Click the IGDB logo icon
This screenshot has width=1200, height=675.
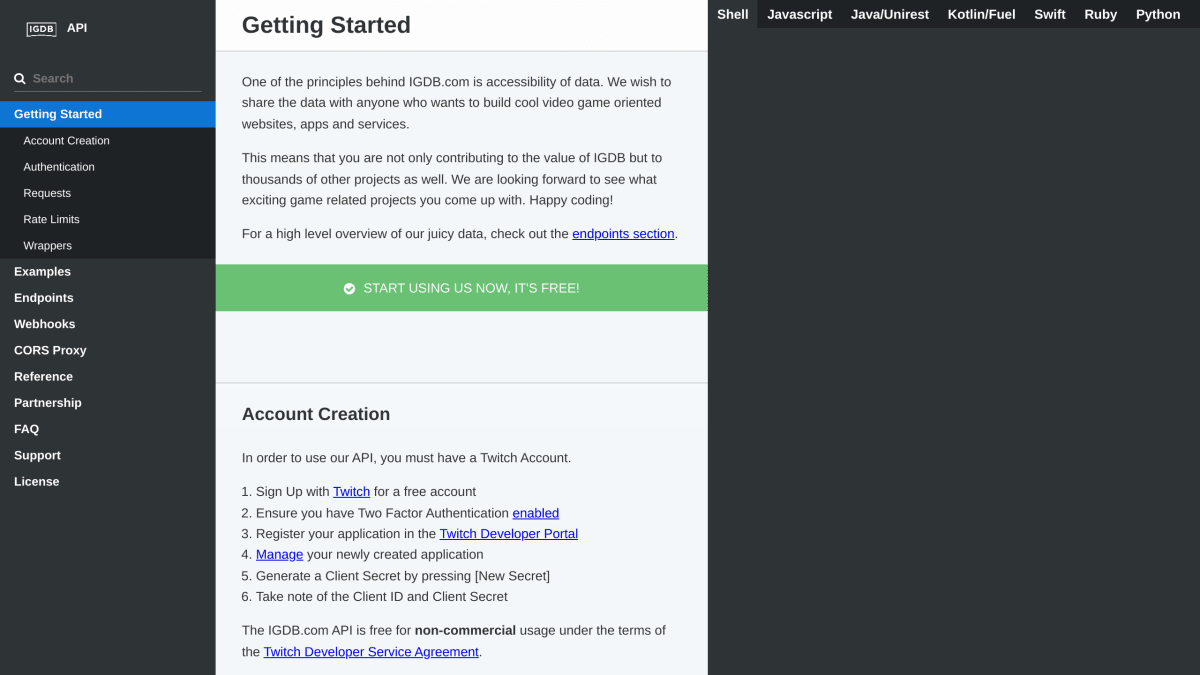42,29
